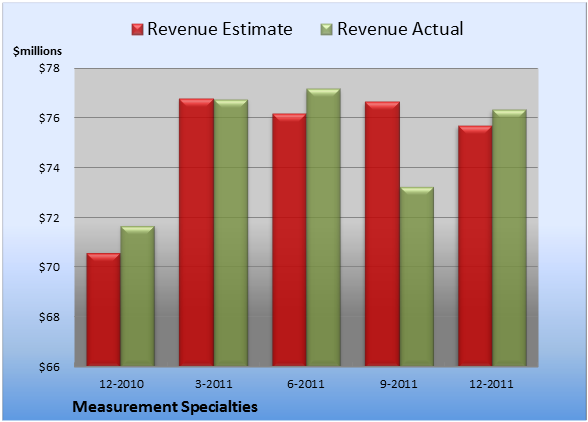Click the '$72' y-axis label
588x422 pixels.
49,218
